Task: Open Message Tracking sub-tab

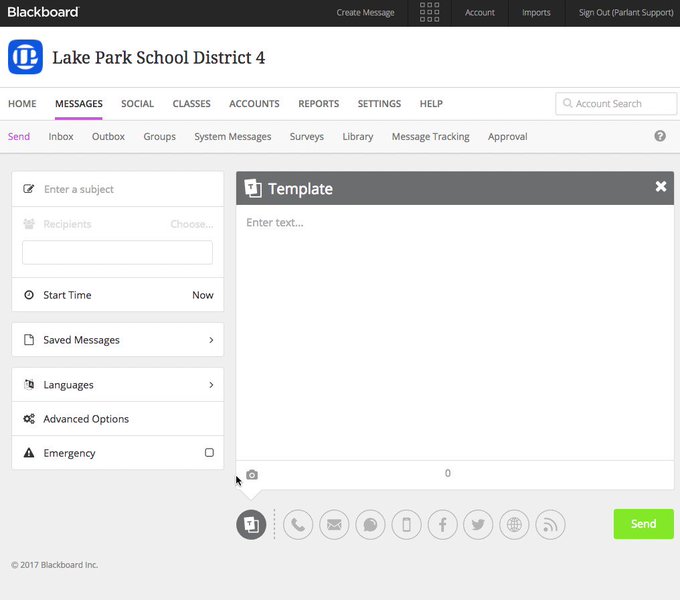Action: 431,137
